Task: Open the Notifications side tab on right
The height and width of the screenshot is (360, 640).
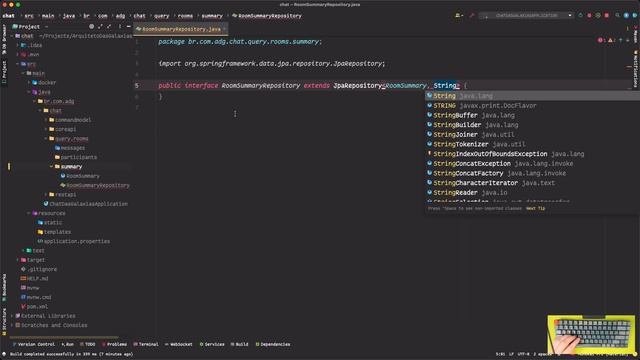Action: (x=636, y=70)
